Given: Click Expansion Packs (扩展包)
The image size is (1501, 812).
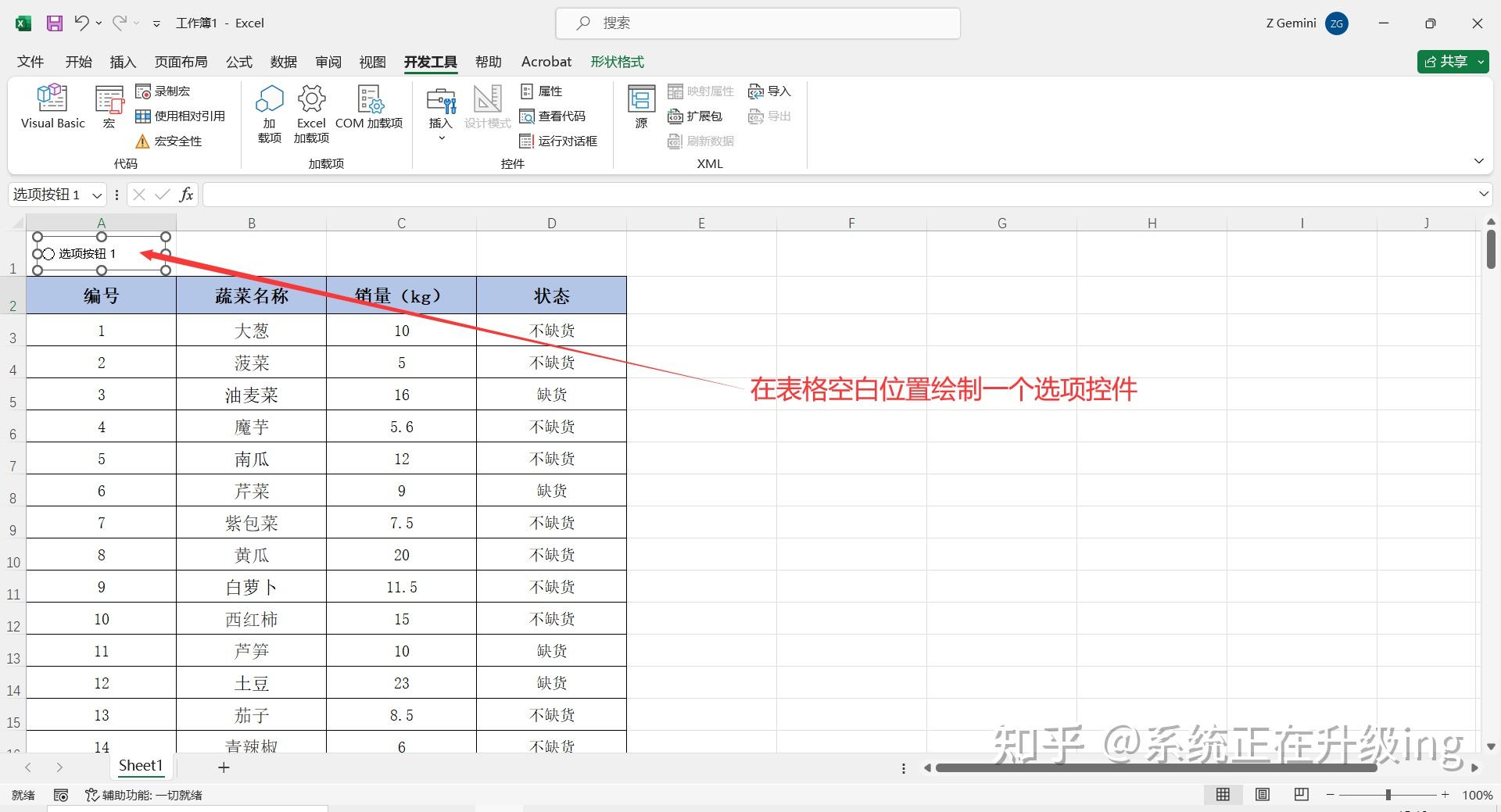Looking at the screenshot, I should tap(695, 116).
